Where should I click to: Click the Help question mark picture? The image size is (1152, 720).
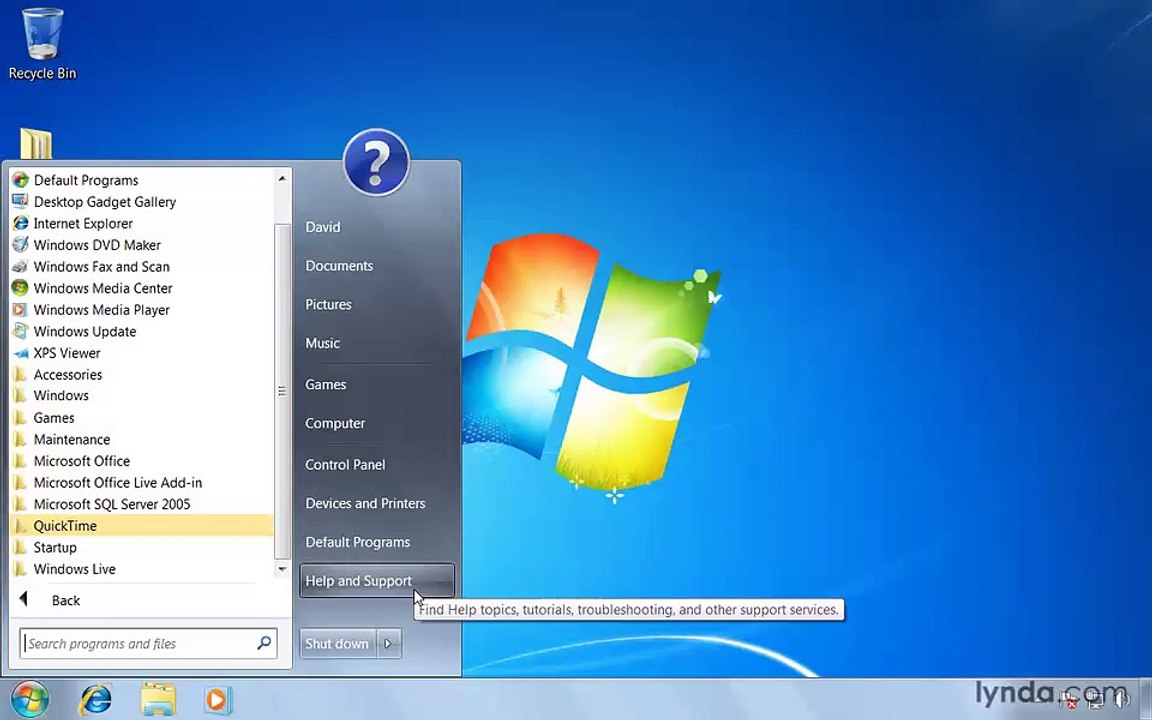(376, 162)
